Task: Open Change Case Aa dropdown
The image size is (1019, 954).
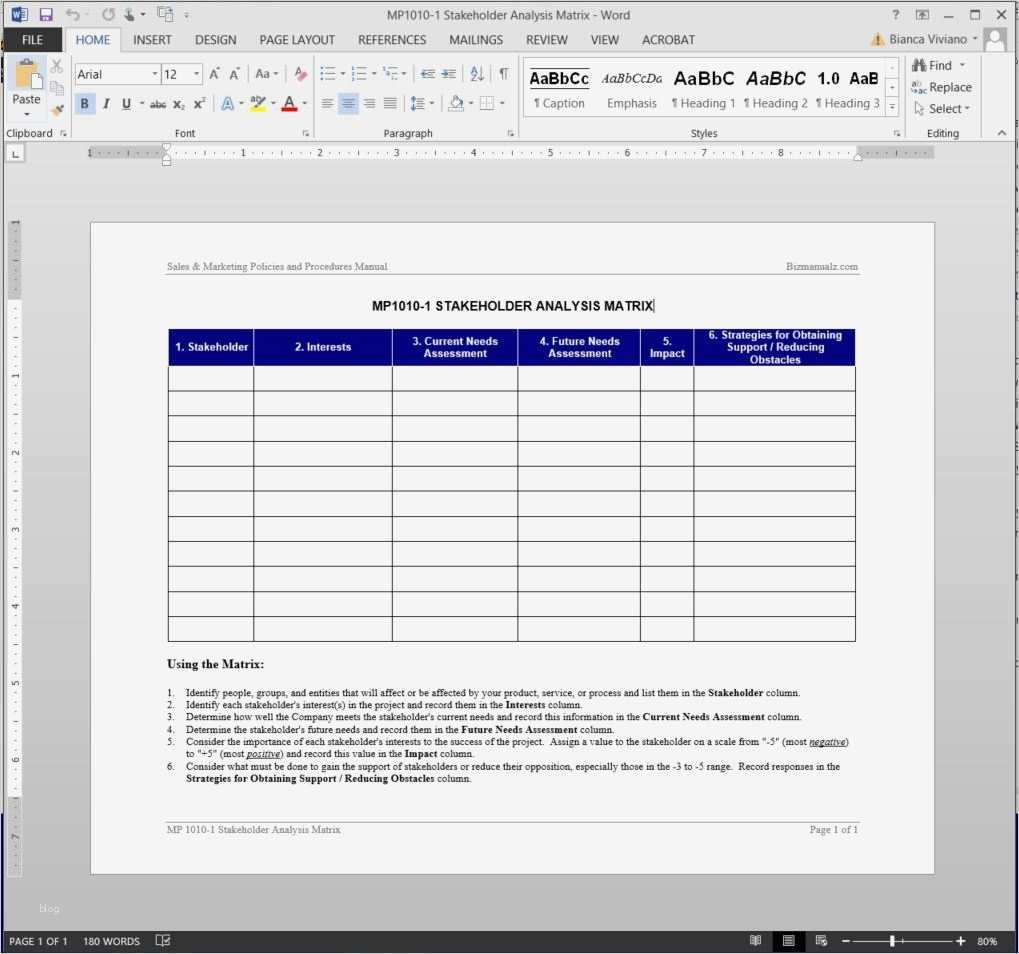Action: pos(266,74)
